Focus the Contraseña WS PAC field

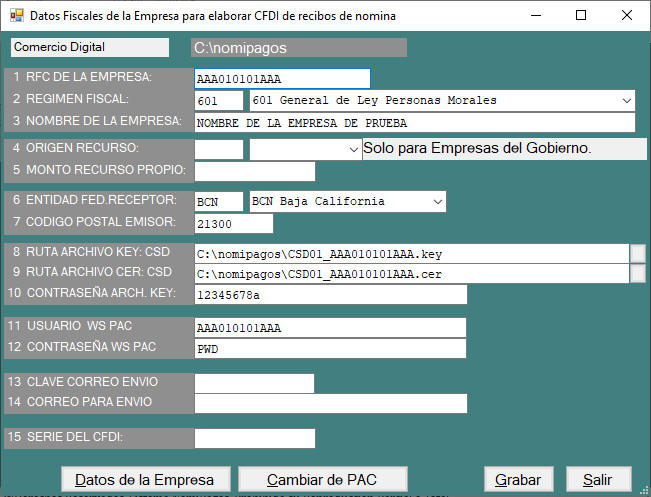tap(330, 349)
